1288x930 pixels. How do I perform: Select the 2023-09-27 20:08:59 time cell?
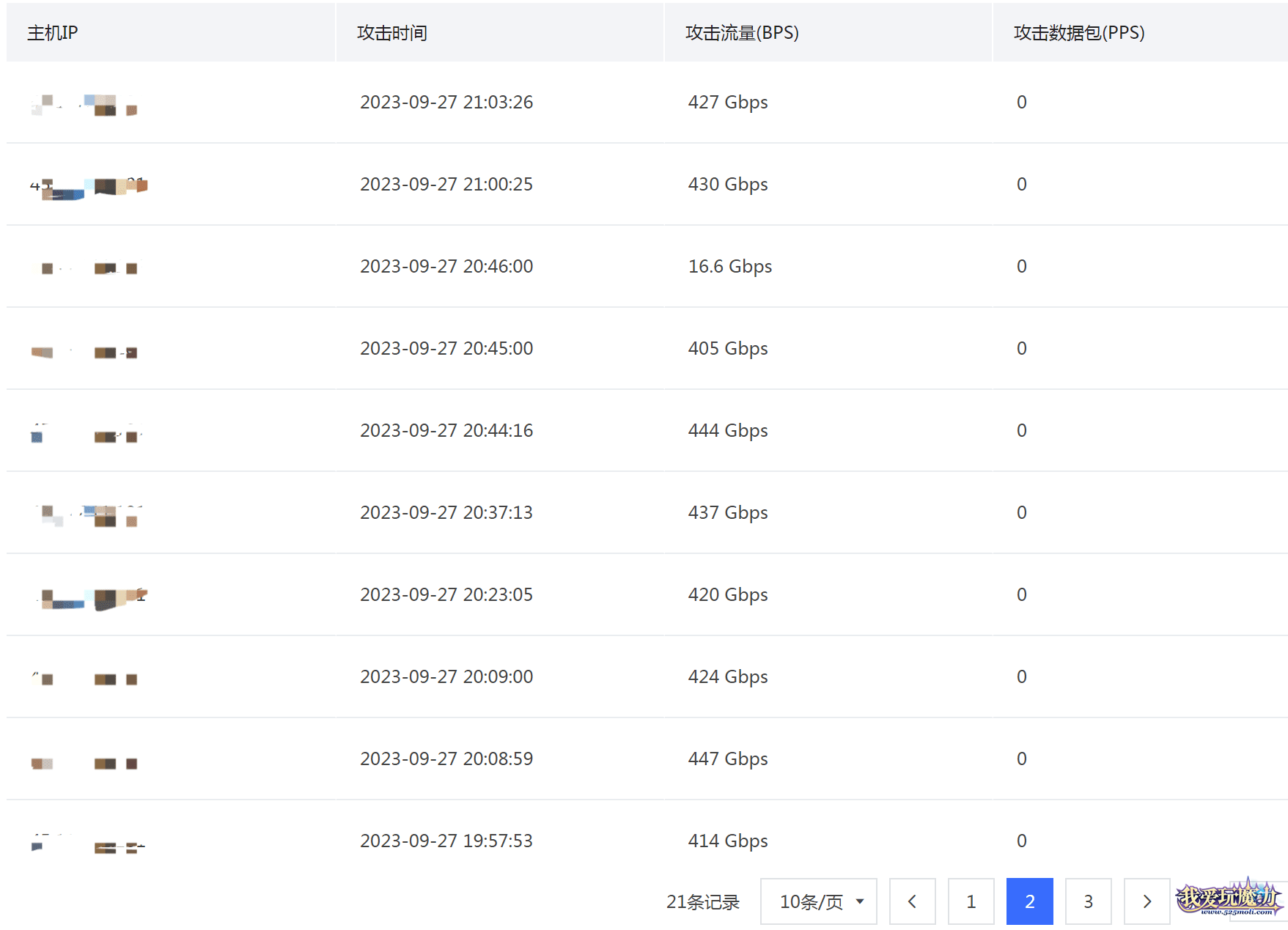point(446,759)
